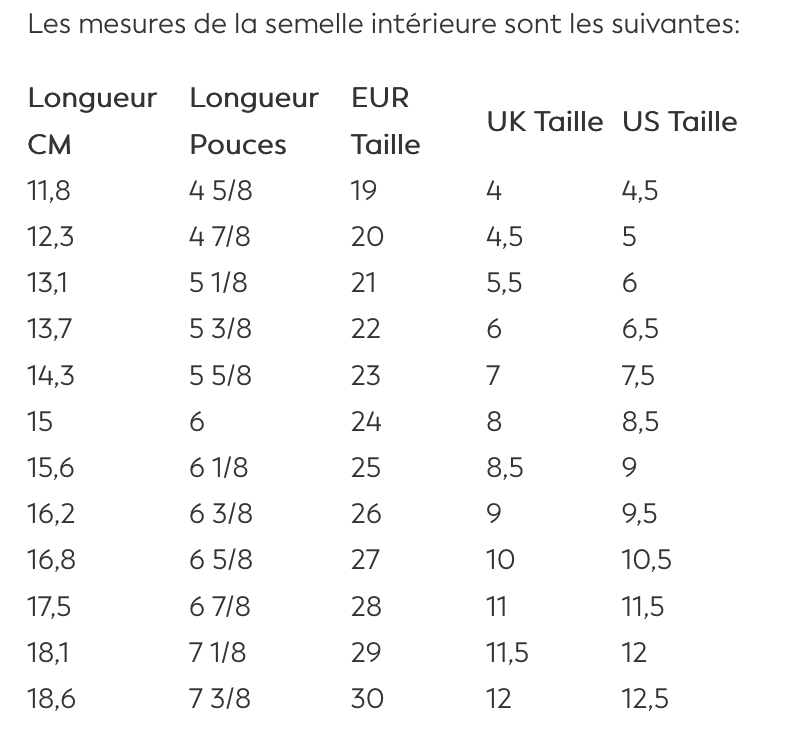
Task: Click the 6 3/8 inches cell
Action: pyautogui.click(x=220, y=513)
